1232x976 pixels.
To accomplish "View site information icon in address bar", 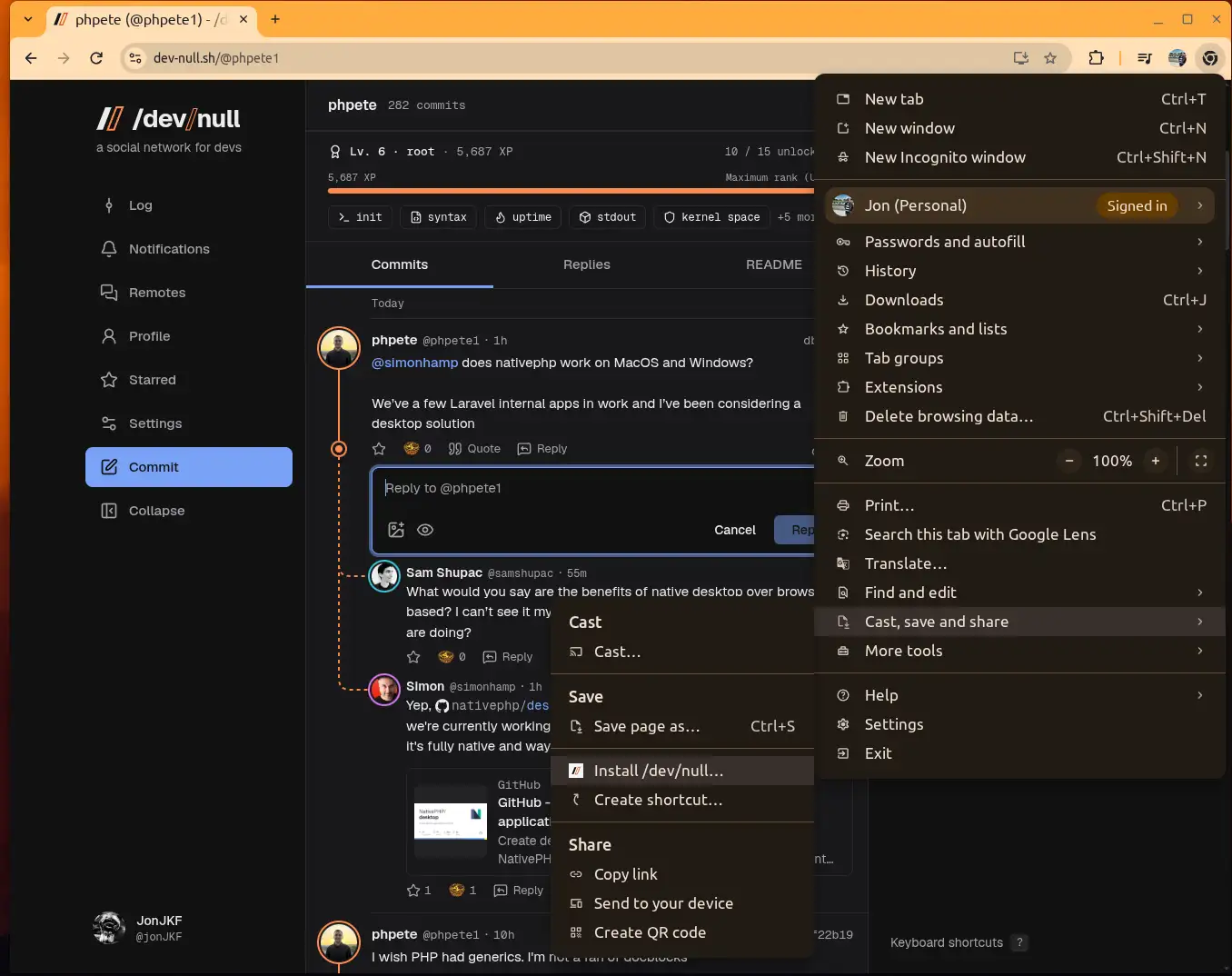I will [134, 58].
